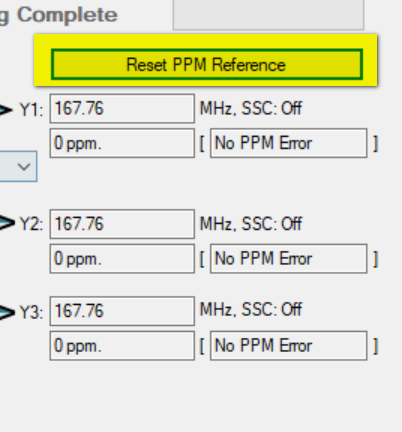Screen dimensions: 402x432
Task: Click the Reset PPM Reference button
Action: click(207, 64)
